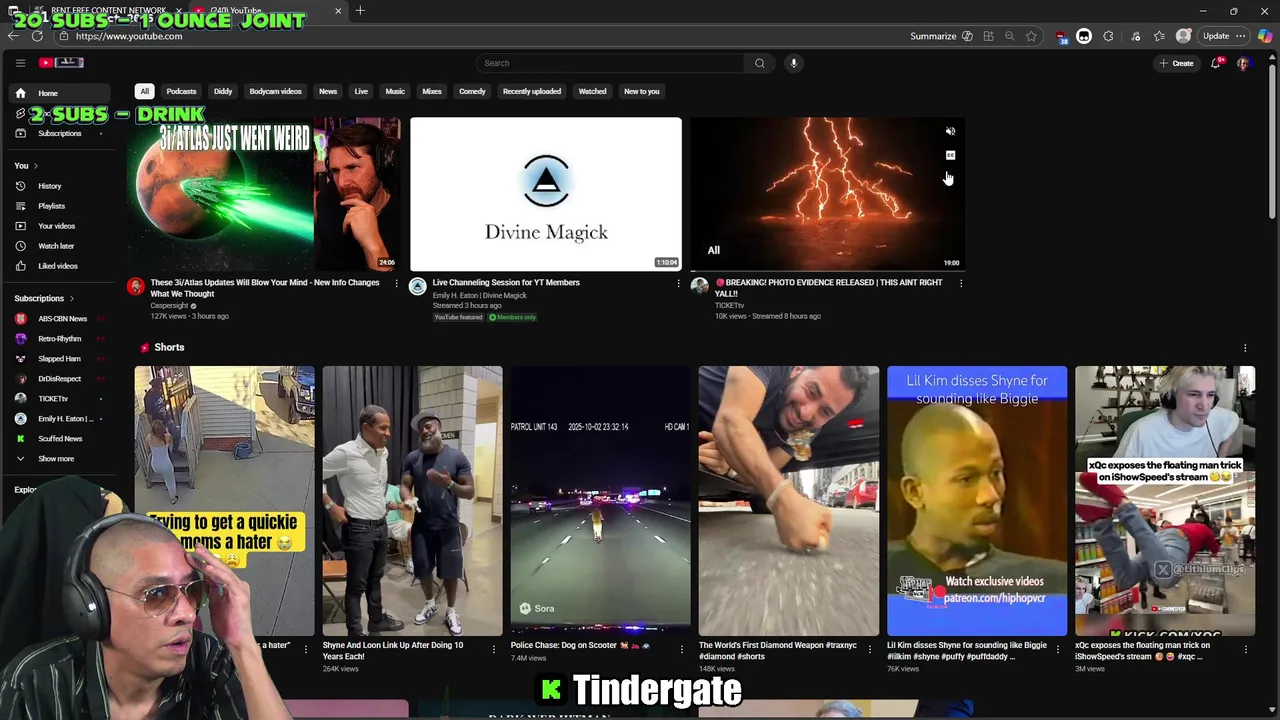Open the Divine Magick video thumbnail

[546, 194]
